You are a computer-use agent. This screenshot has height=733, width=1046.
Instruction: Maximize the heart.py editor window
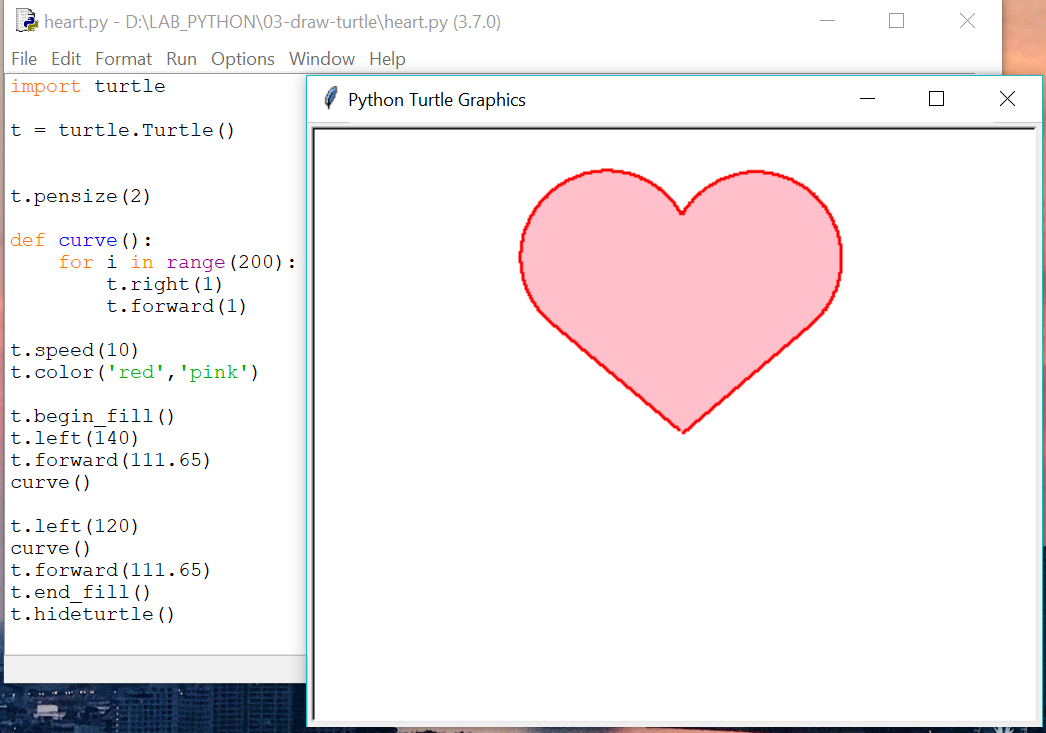coord(896,20)
